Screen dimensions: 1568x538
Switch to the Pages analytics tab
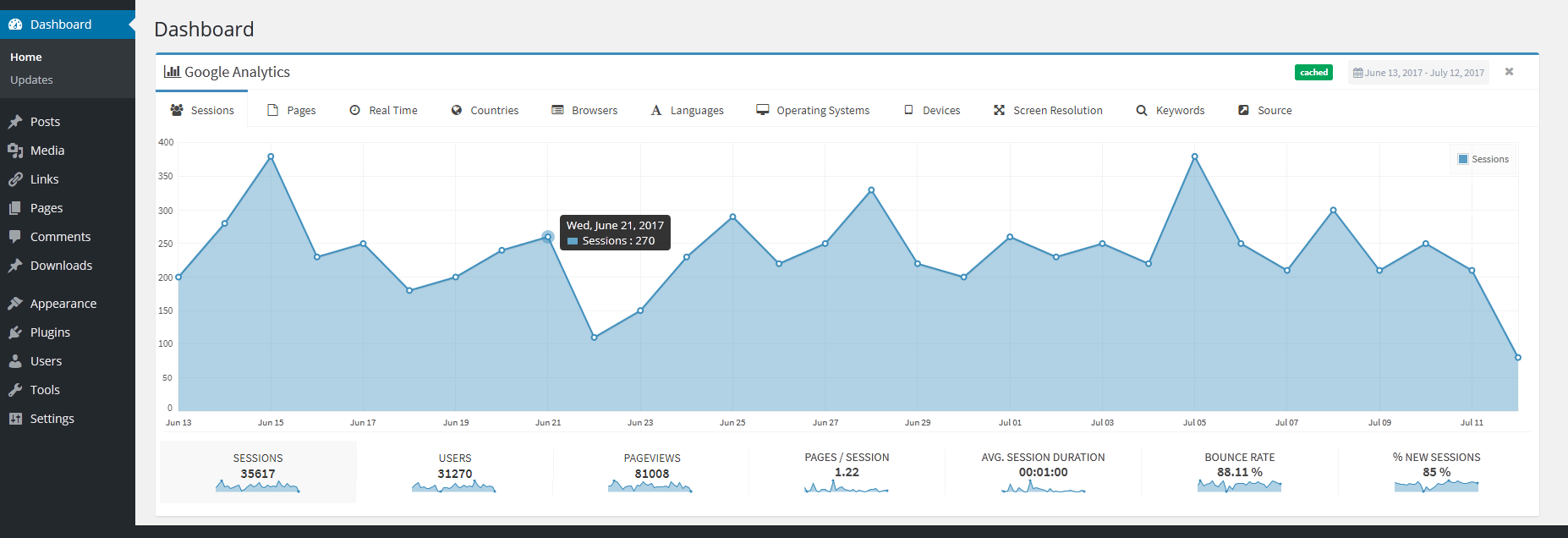292,110
